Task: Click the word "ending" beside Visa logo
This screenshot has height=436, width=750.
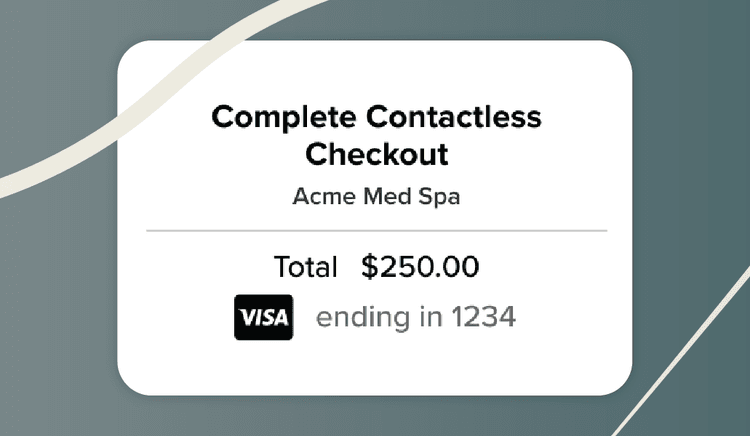Action: pos(362,319)
